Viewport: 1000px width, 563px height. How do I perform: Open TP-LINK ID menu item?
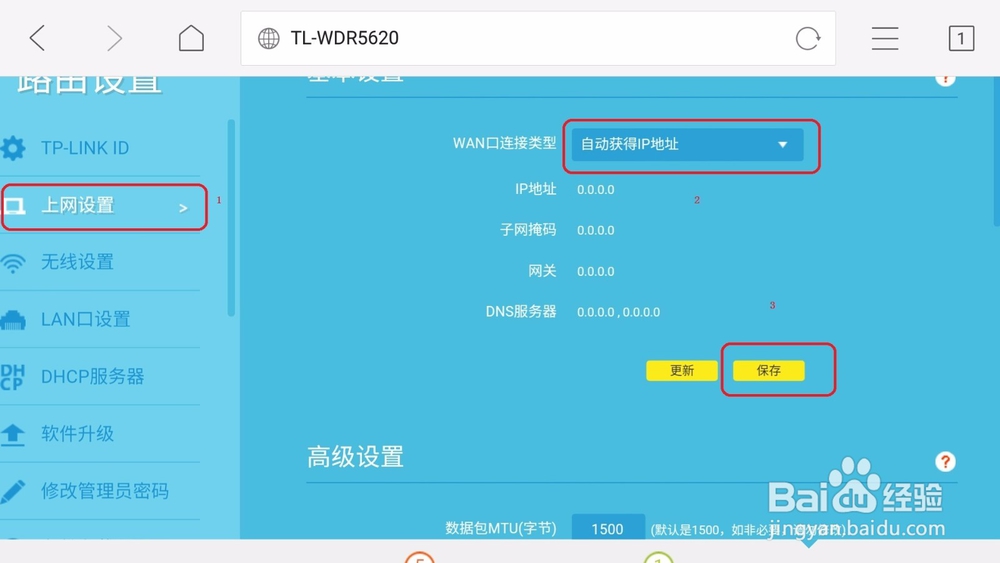pos(100,148)
